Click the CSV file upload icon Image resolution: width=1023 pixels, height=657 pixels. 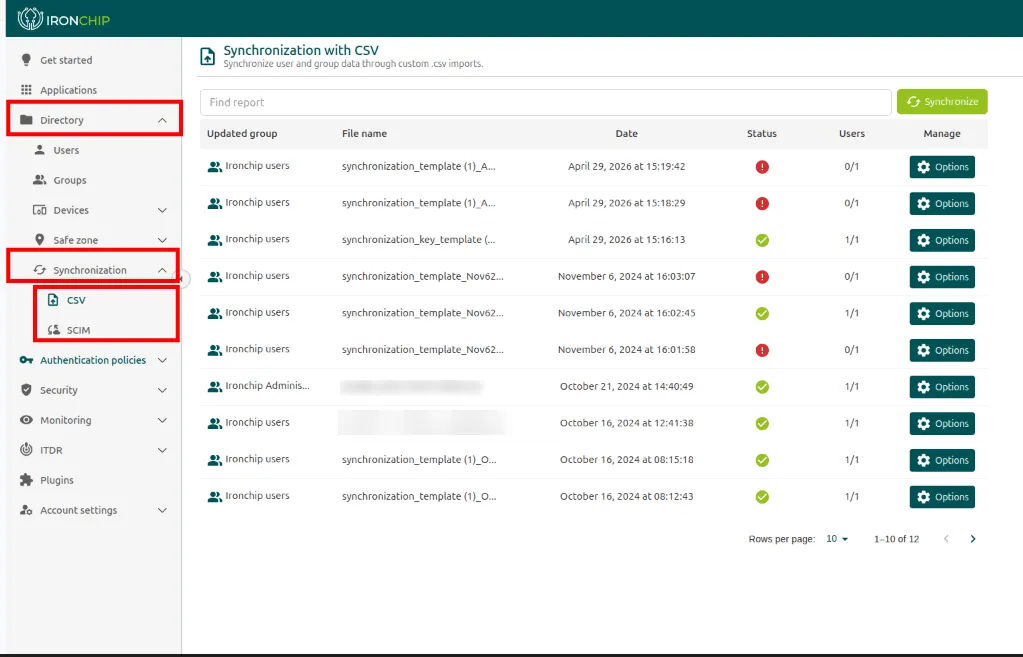[53, 299]
